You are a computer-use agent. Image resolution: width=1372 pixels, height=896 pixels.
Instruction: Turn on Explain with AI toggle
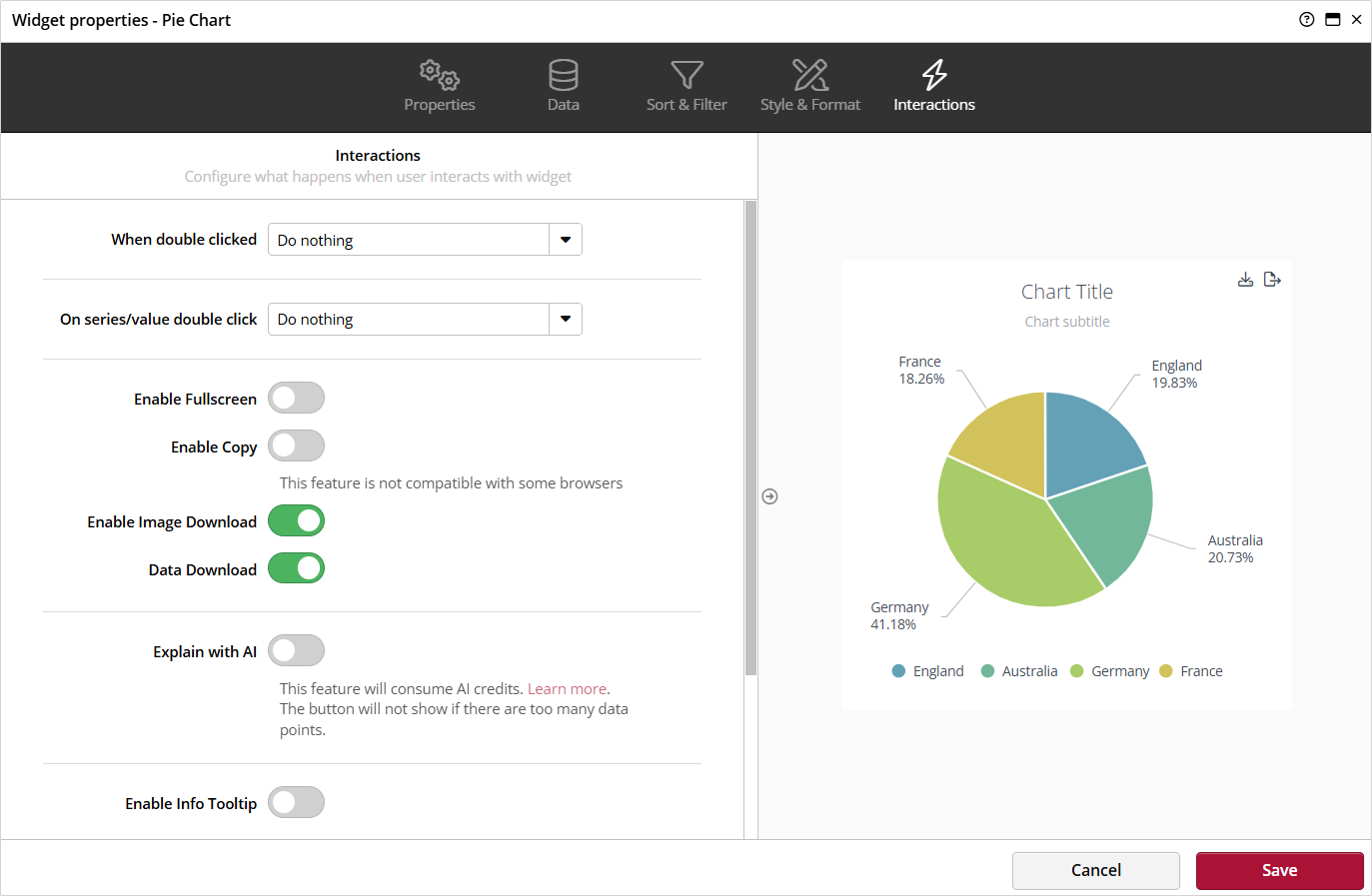296,650
